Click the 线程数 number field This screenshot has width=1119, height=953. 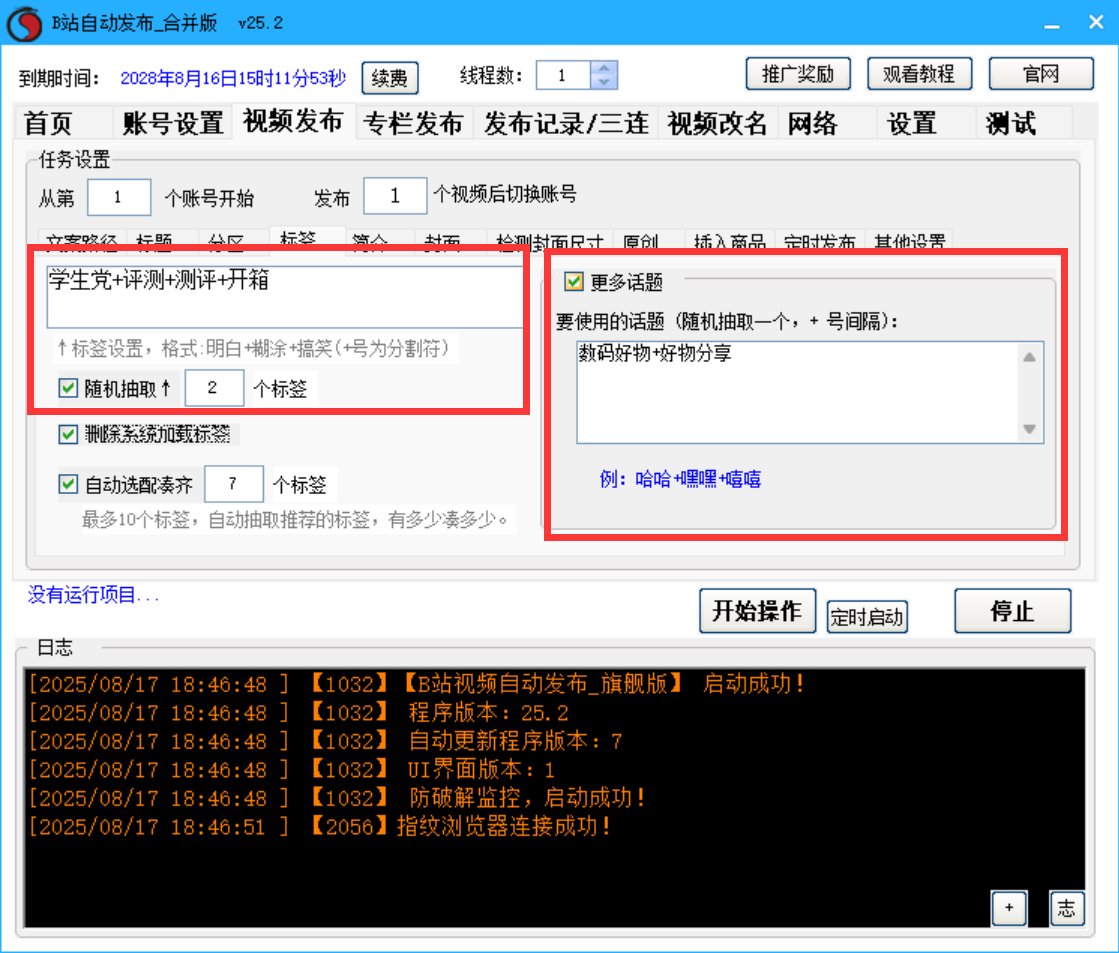tap(563, 75)
